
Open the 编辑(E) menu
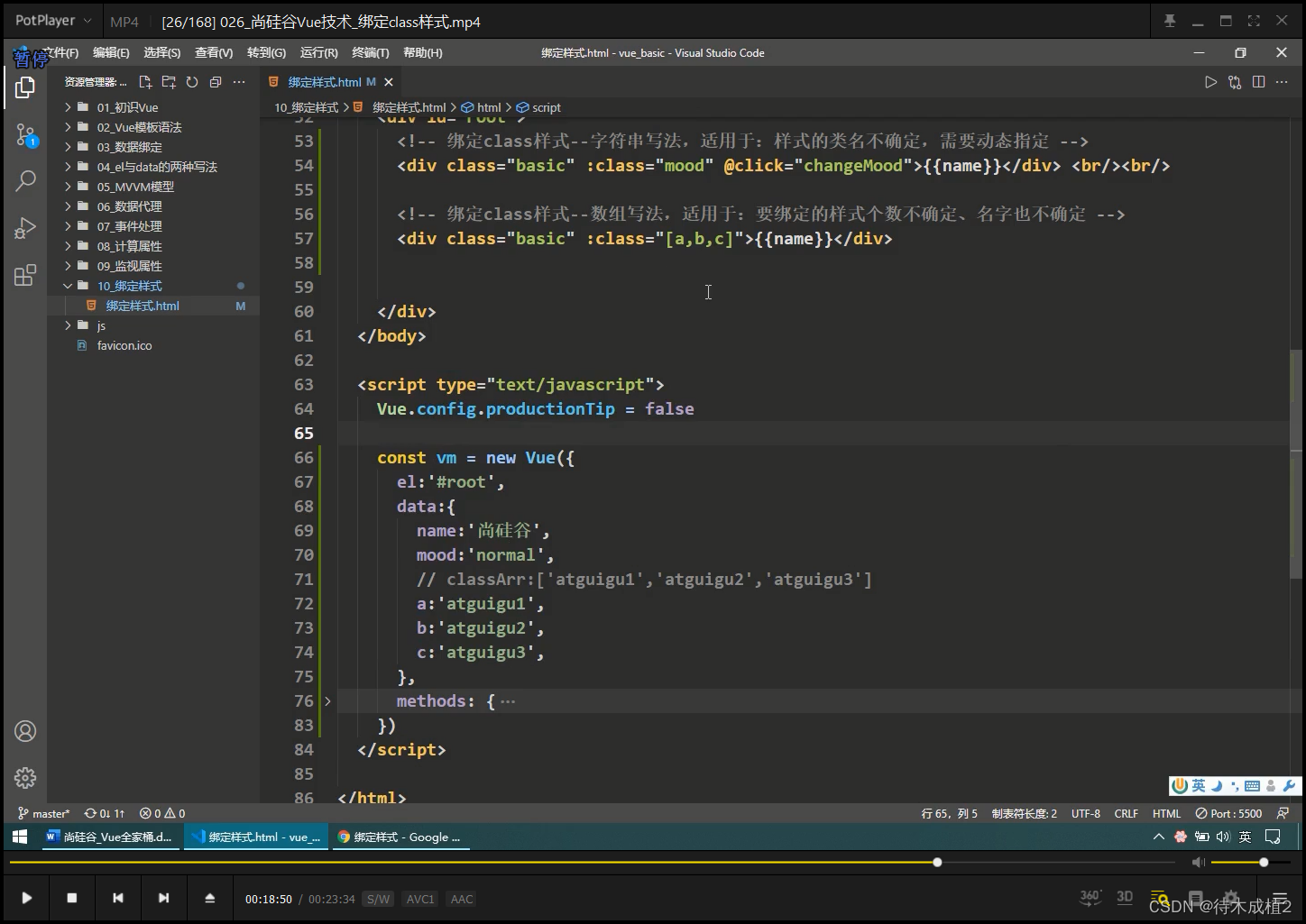pos(111,53)
